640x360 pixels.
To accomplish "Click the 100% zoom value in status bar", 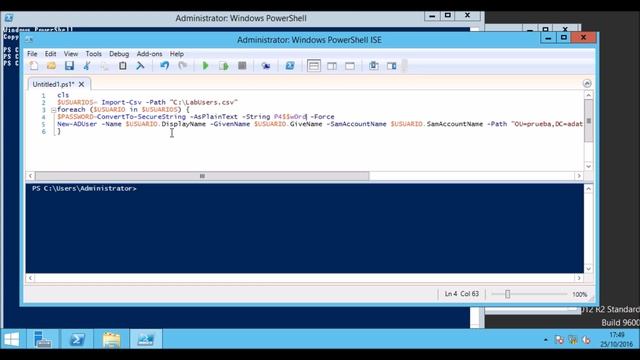I will (x=579, y=294).
